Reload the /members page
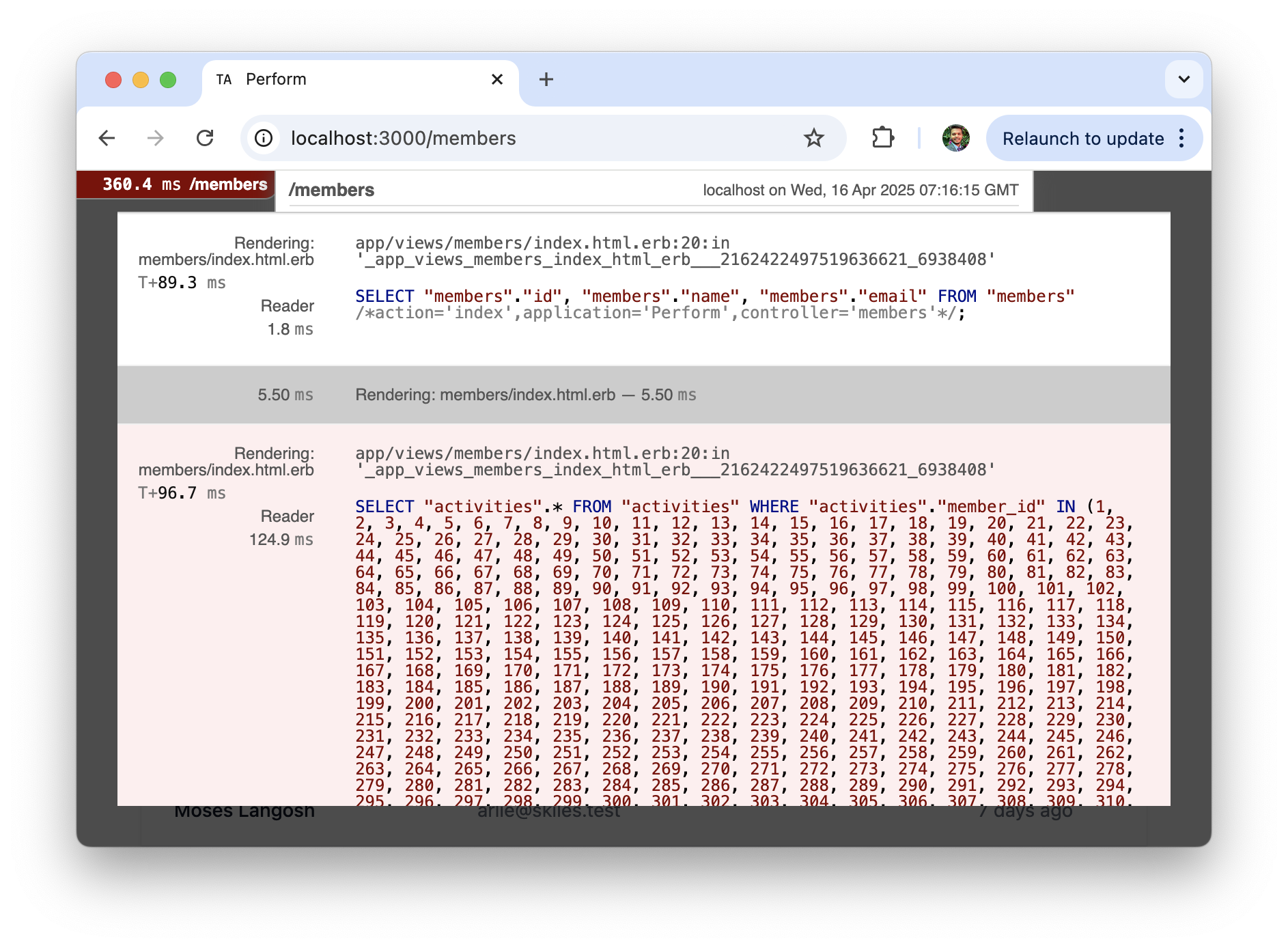The image size is (1288, 948). tap(205, 138)
